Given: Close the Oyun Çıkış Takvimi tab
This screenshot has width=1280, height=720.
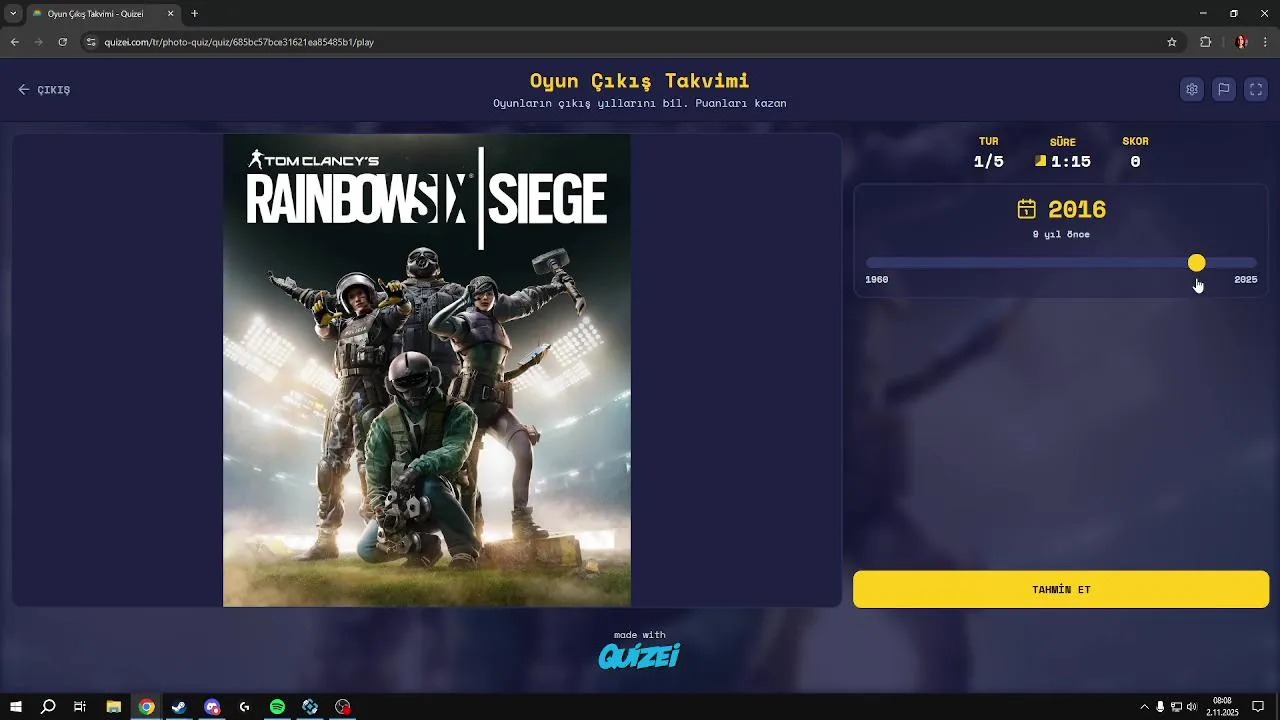Looking at the screenshot, I should pyautogui.click(x=171, y=14).
